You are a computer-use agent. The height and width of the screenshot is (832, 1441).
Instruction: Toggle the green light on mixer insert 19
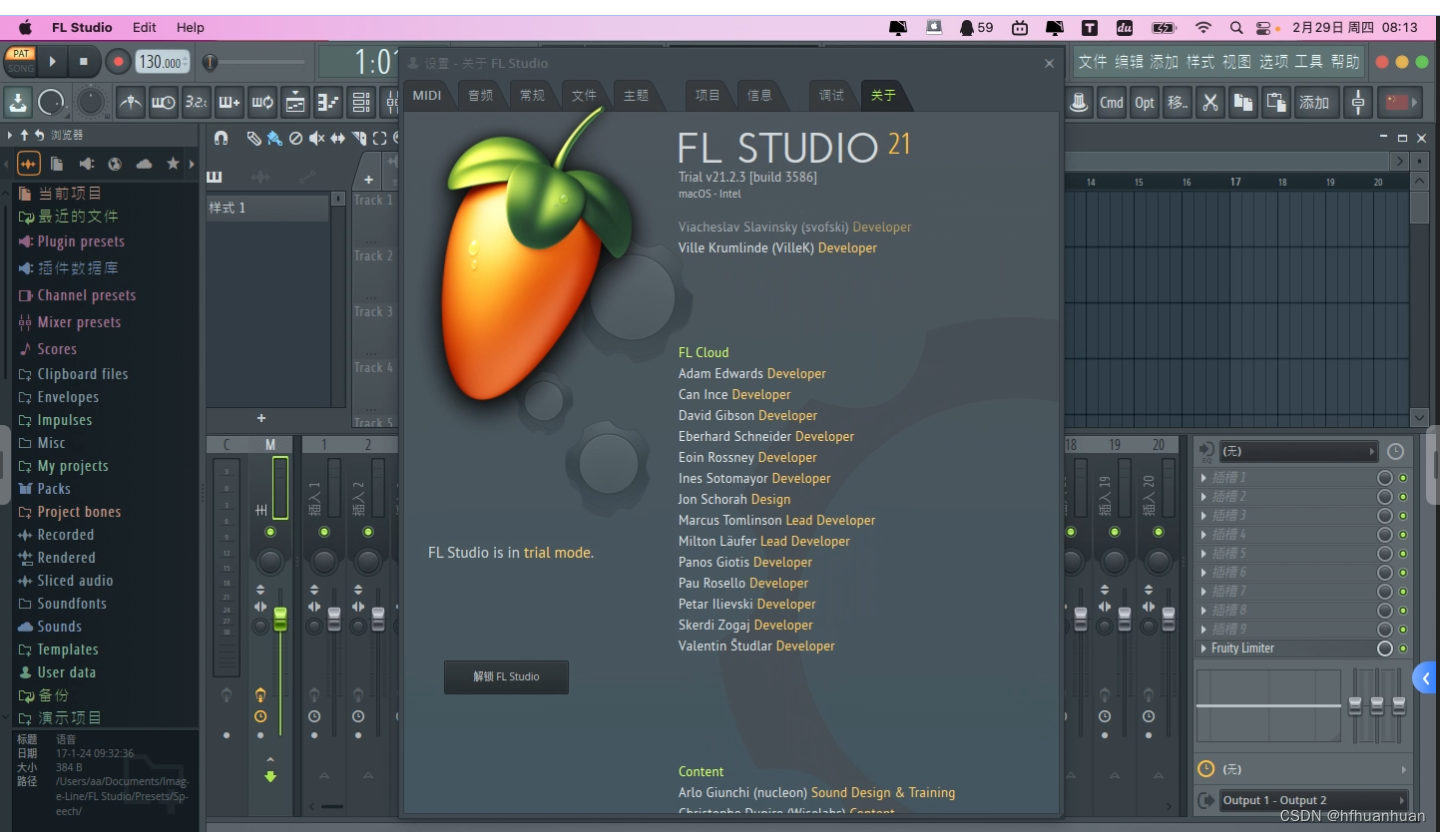click(x=1114, y=532)
